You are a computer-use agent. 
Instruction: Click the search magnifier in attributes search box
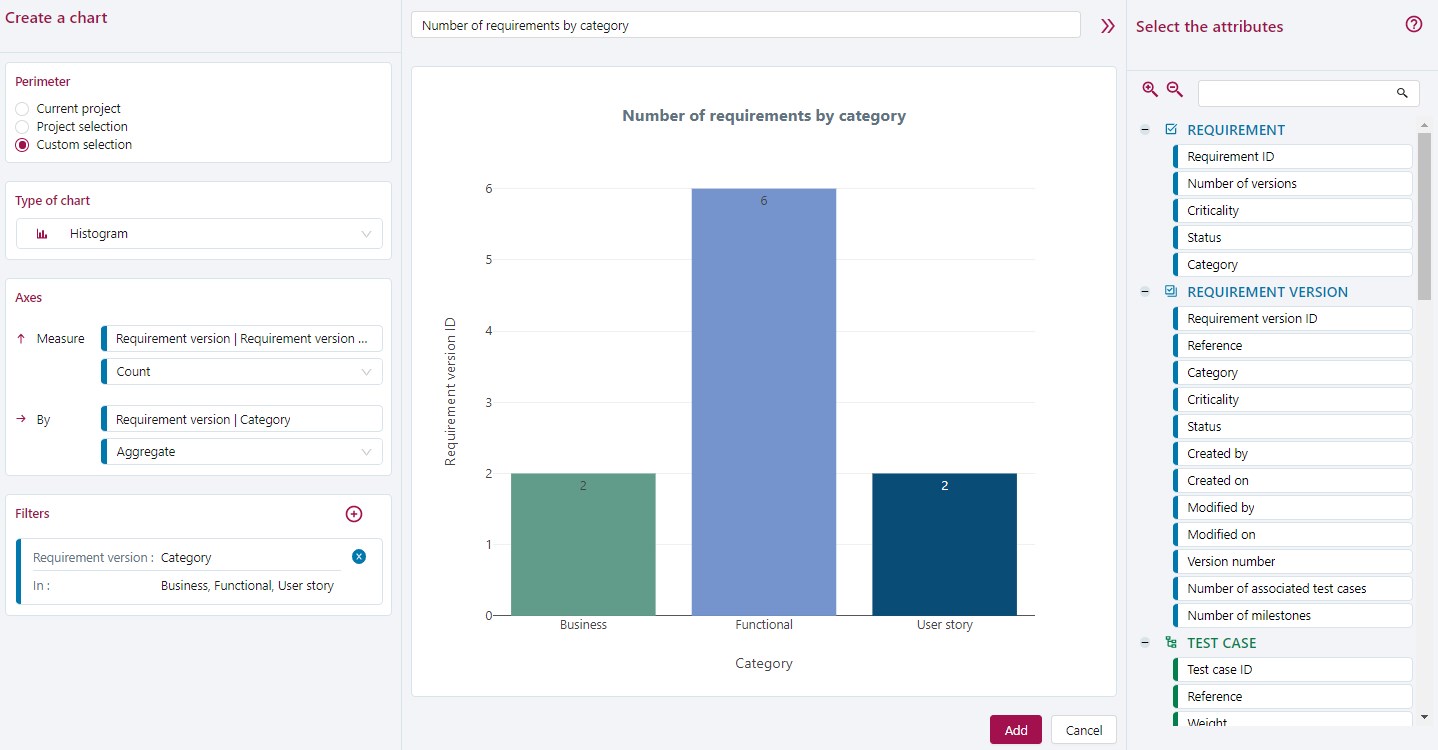pyautogui.click(x=1402, y=93)
